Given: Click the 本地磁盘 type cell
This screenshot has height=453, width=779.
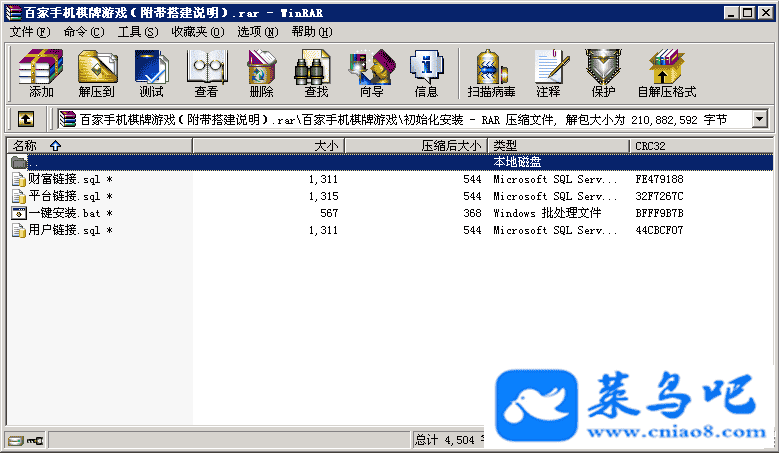Looking at the screenshot, I should (x=517, y=162).
